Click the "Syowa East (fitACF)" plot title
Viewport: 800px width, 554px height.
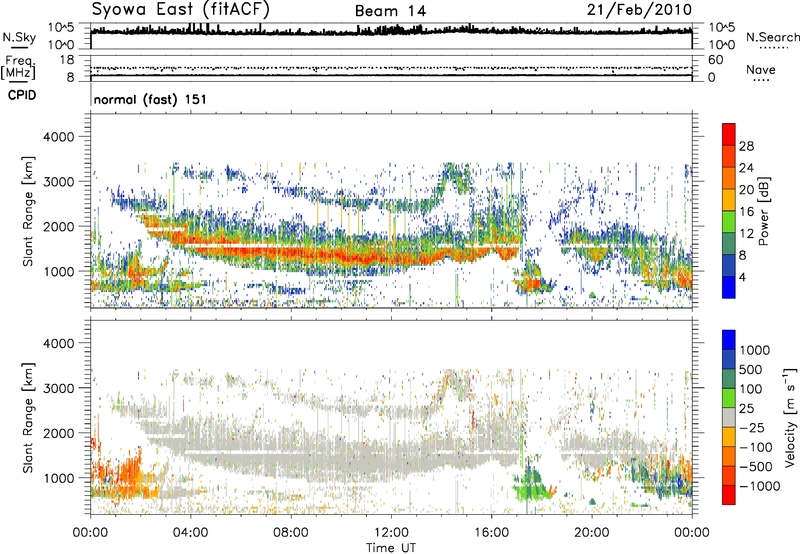pos(181,10)
